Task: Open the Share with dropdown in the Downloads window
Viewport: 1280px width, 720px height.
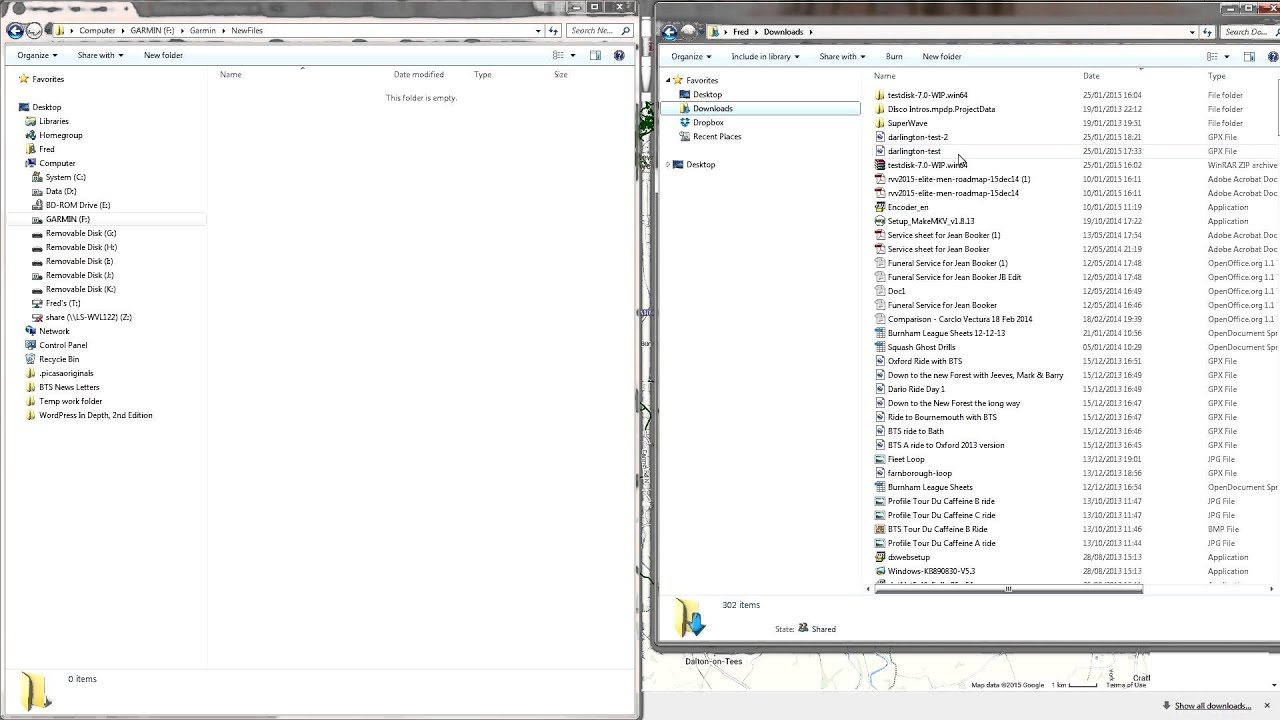Action: pos(842,56)
